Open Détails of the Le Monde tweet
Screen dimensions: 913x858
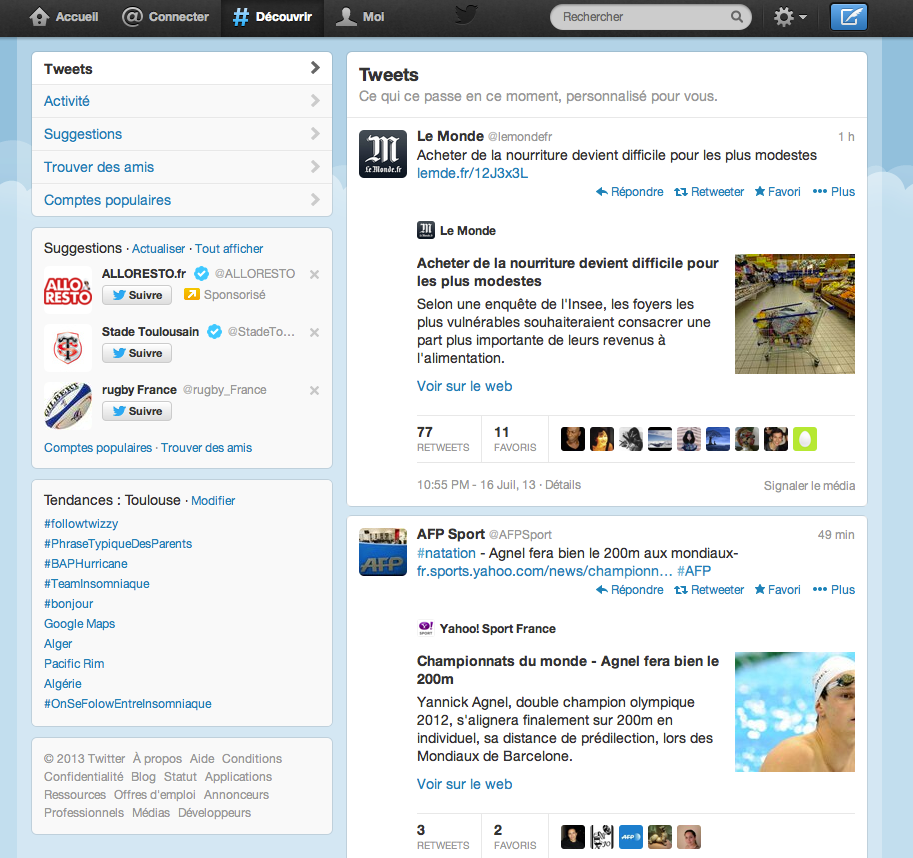[x=562, y=485]
